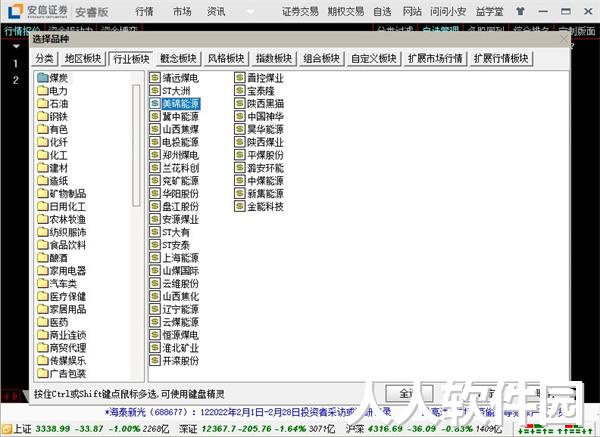Click the sector list vertical scrollbar
Viewport: 600px width, 437px height.
pyautogui.click(x=136, y=145)
